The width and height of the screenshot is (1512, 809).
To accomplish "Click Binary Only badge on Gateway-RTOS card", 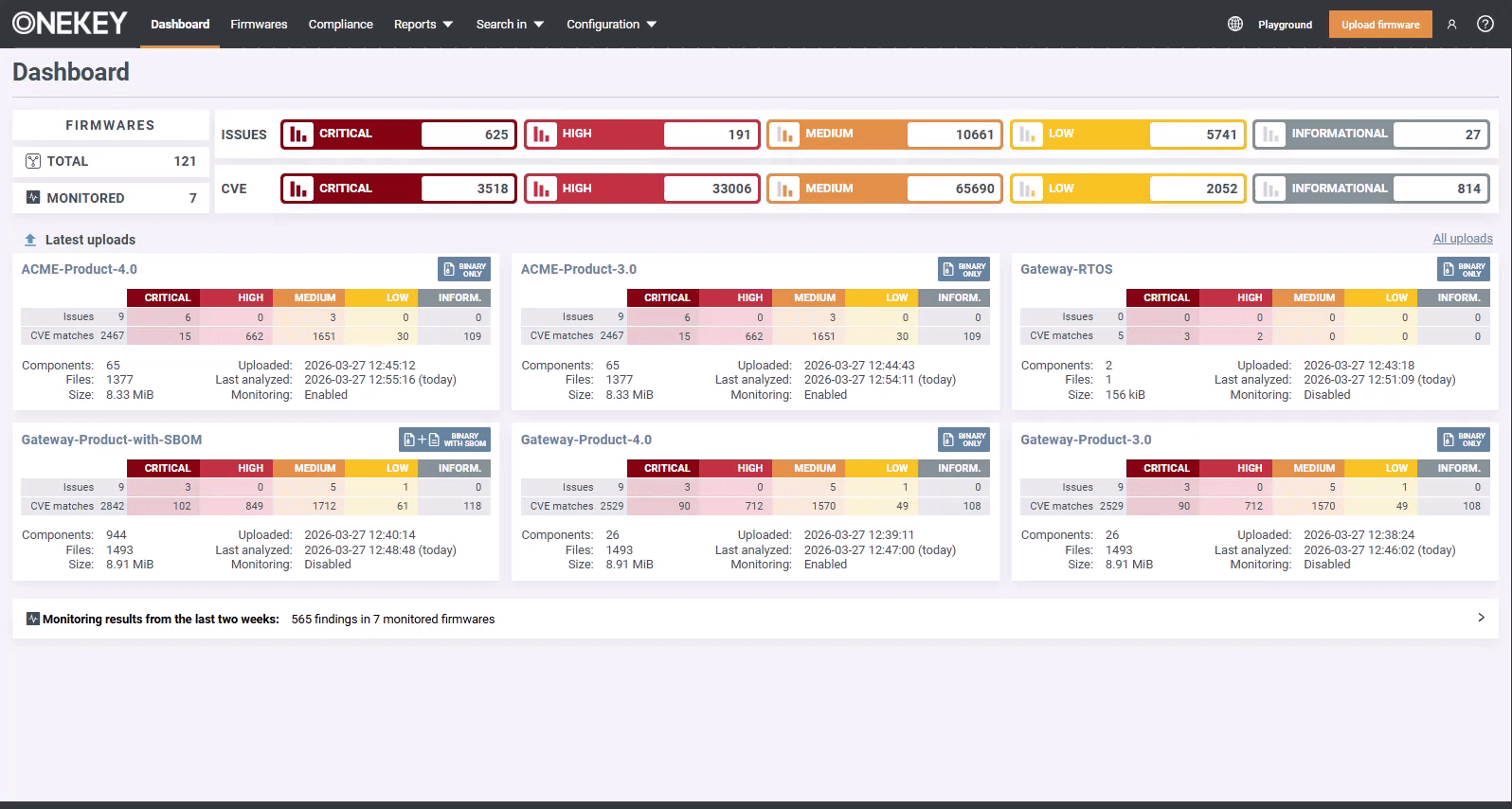I will coord(1463,269).
